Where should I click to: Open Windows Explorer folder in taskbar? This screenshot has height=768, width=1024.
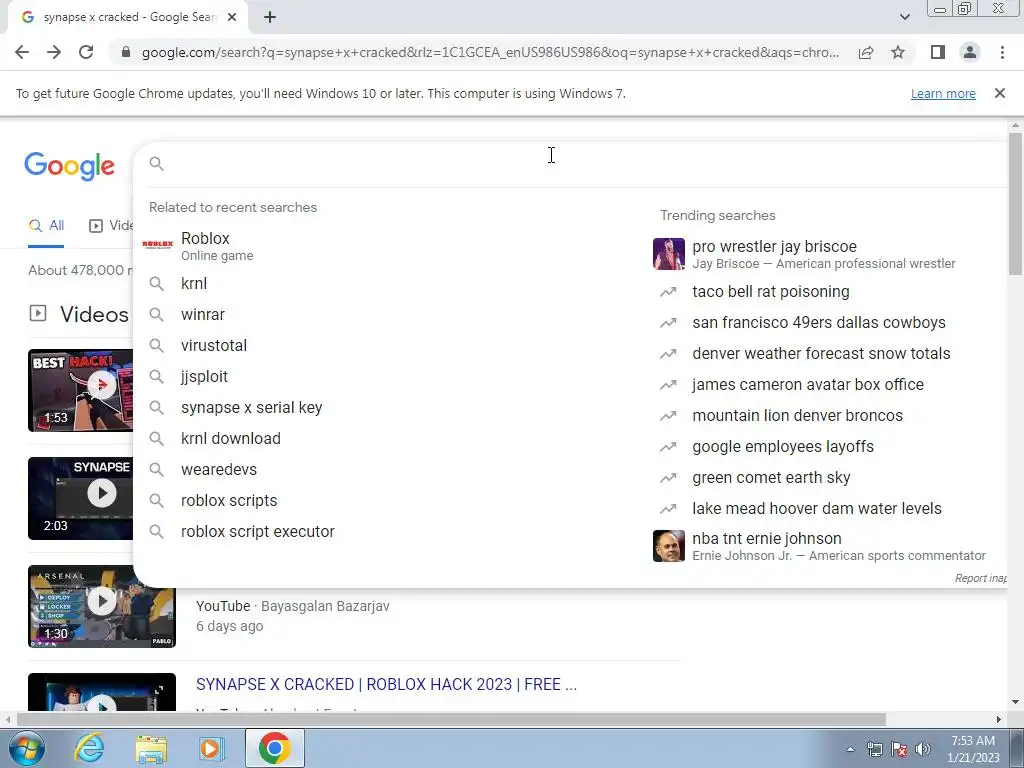[x=151, y=748]
